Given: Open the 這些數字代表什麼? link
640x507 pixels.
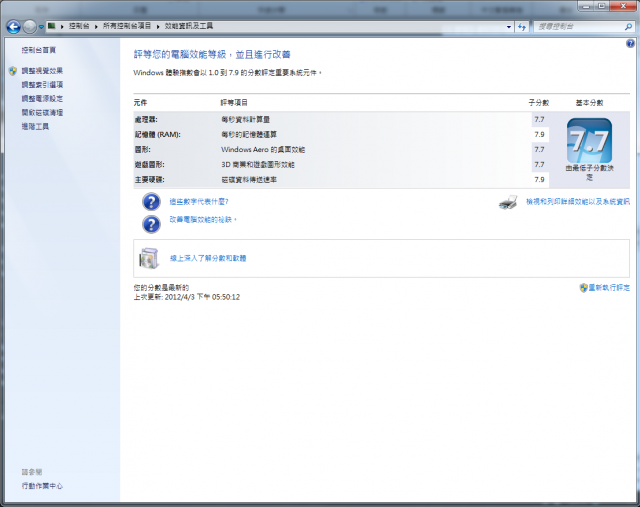Looking at the screenshot, I should click(199, 202).
